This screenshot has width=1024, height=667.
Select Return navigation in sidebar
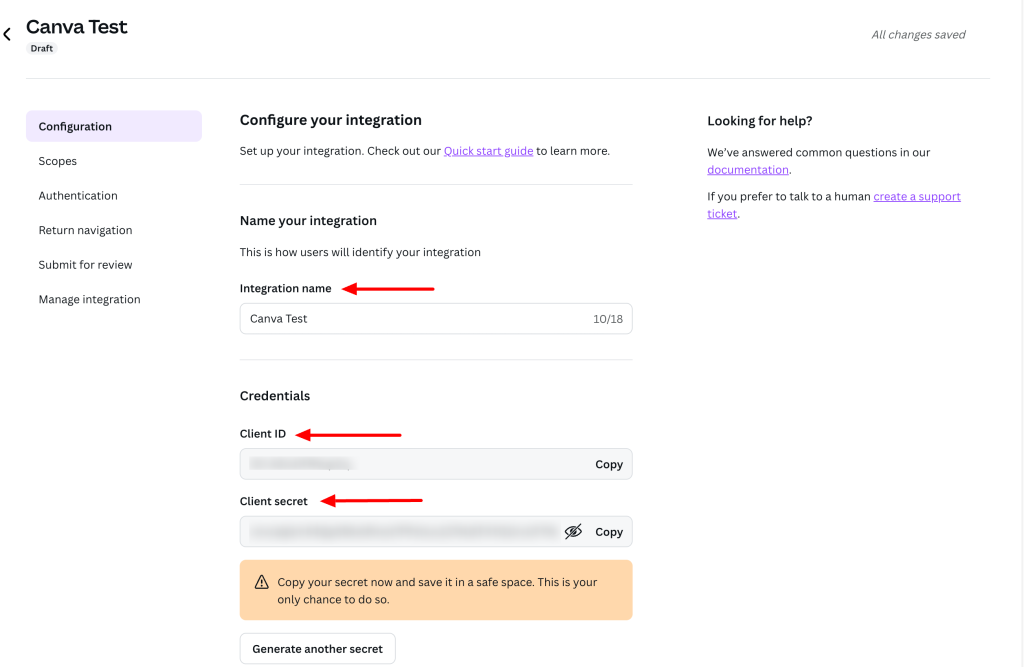85,230
